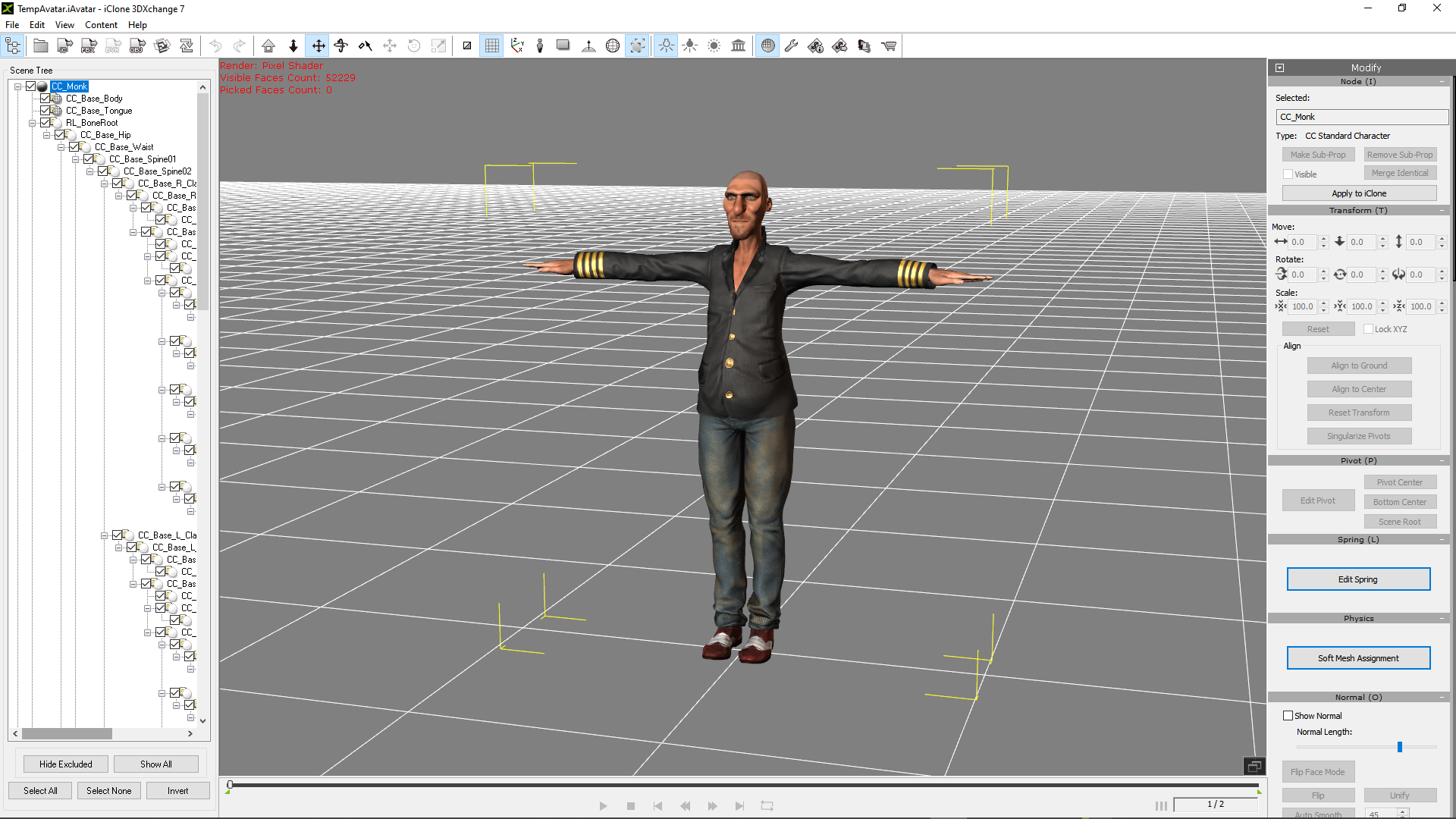Image resolution: width=1456 pixels, height=819 pixels.
Task: Uncheck the RL_BoneRoot checkbox
Action: 45,123
